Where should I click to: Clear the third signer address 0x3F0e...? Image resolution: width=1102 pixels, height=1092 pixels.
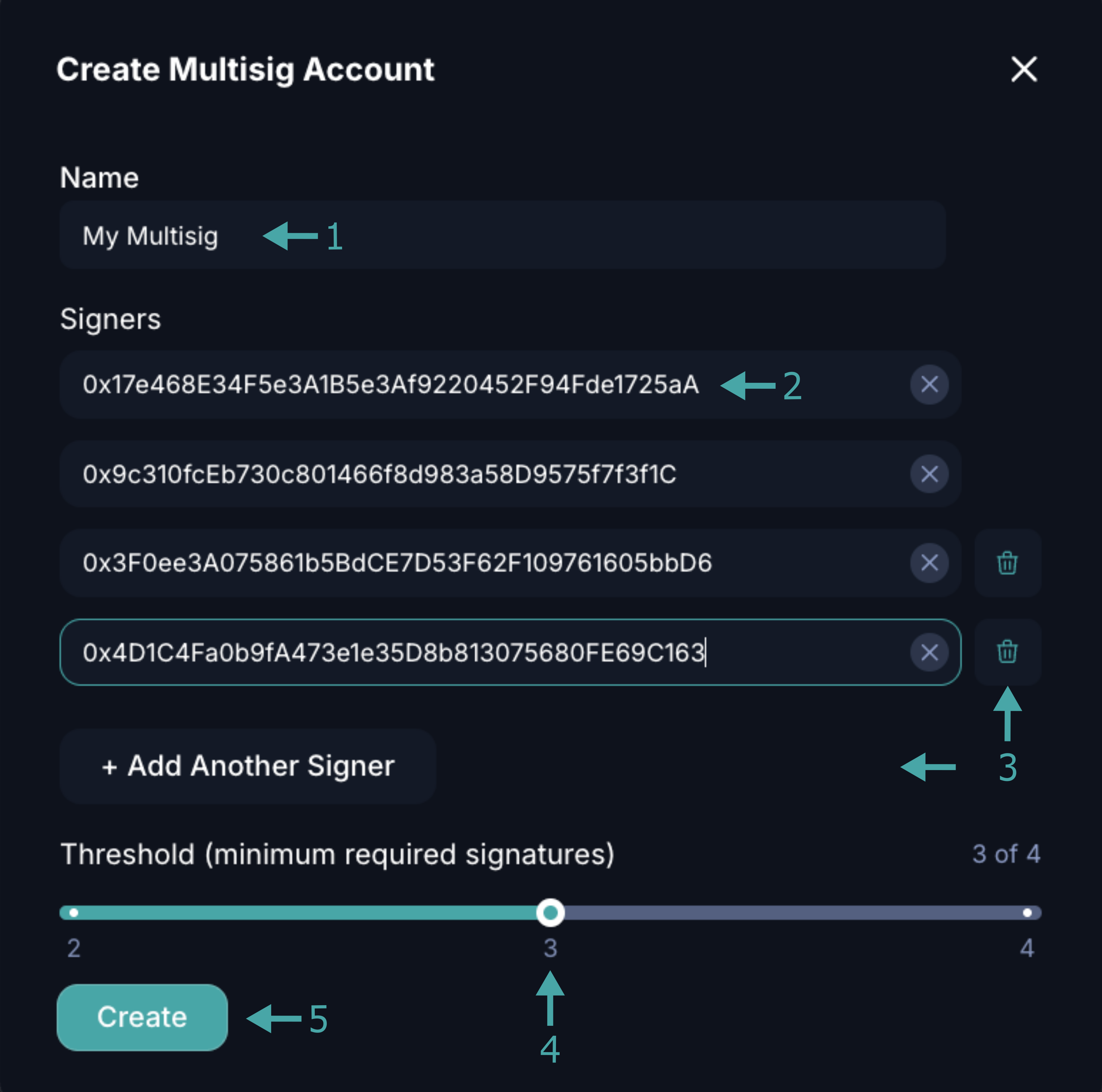[x=929, y=563]
